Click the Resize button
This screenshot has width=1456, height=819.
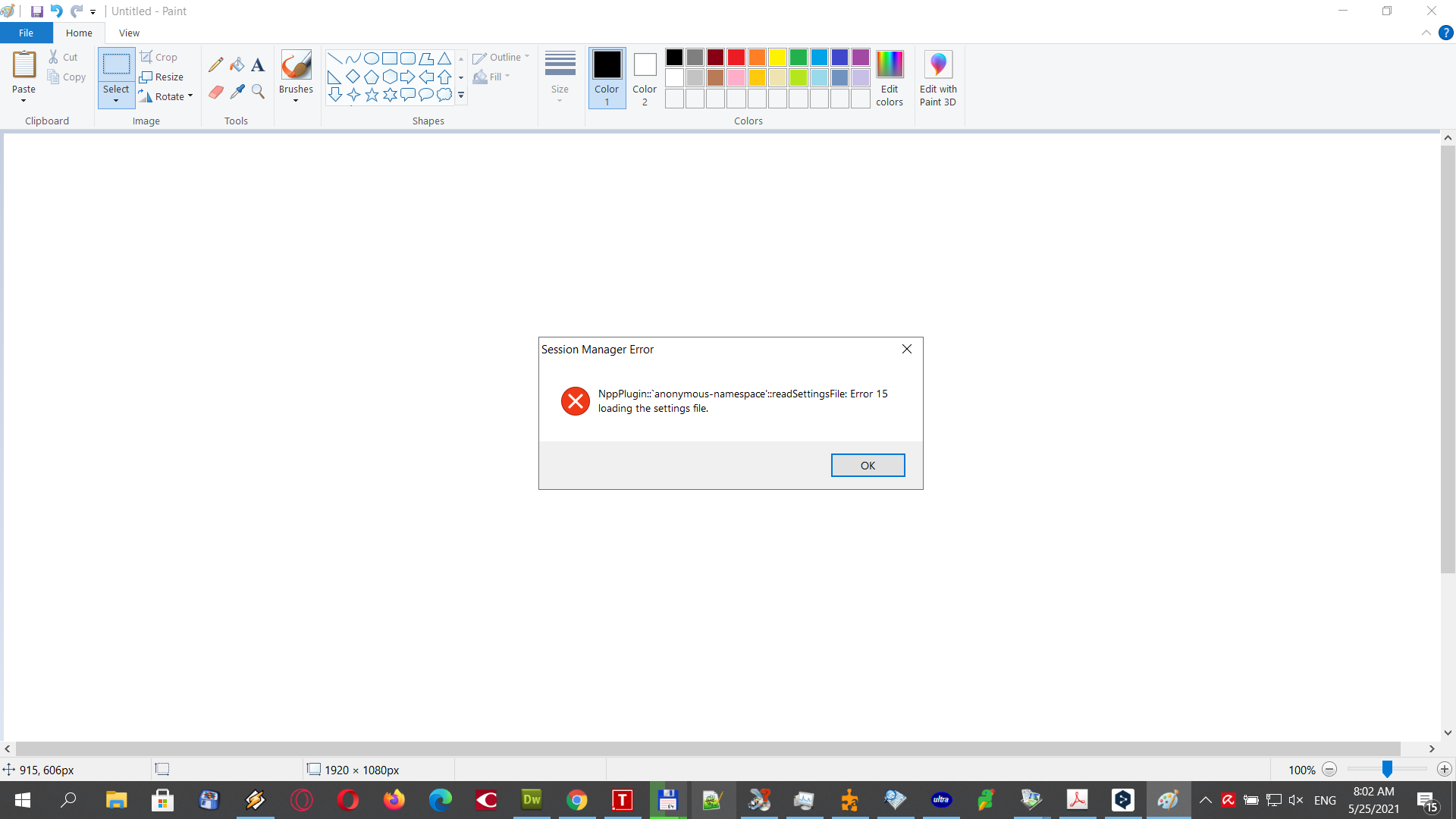coord(162,77)
